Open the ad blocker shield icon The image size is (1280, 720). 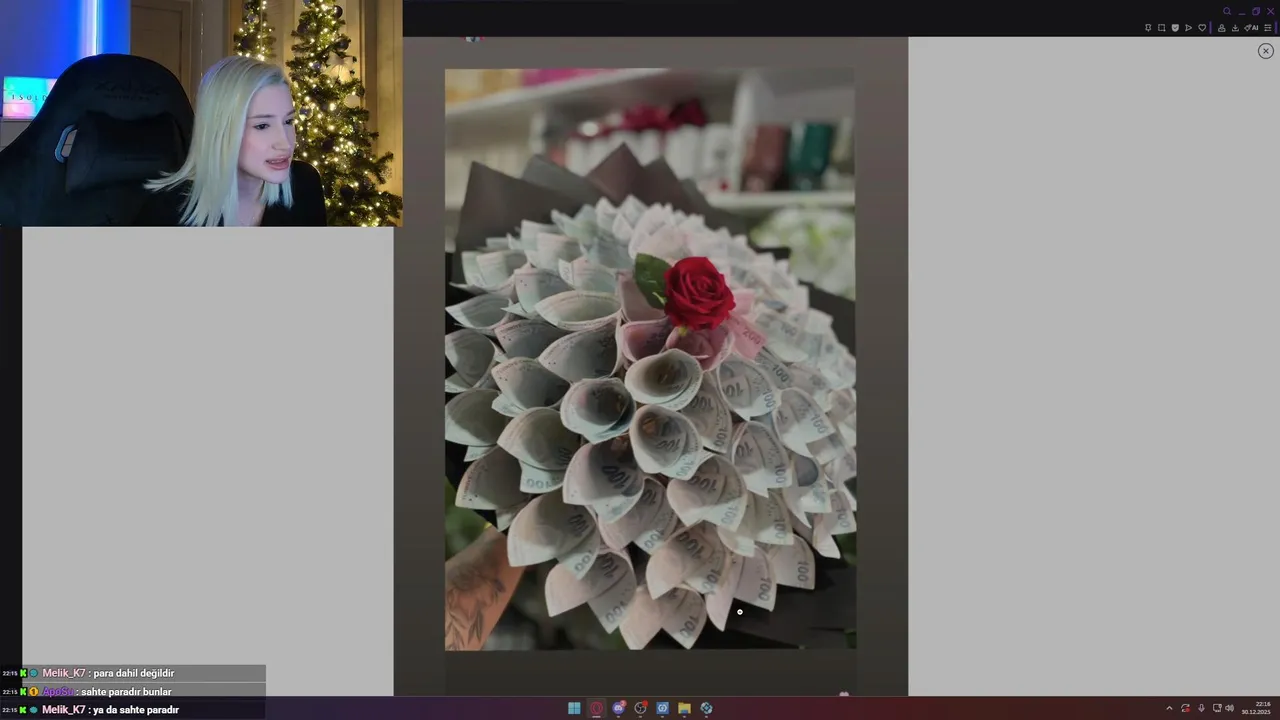tap(1175, 28)
